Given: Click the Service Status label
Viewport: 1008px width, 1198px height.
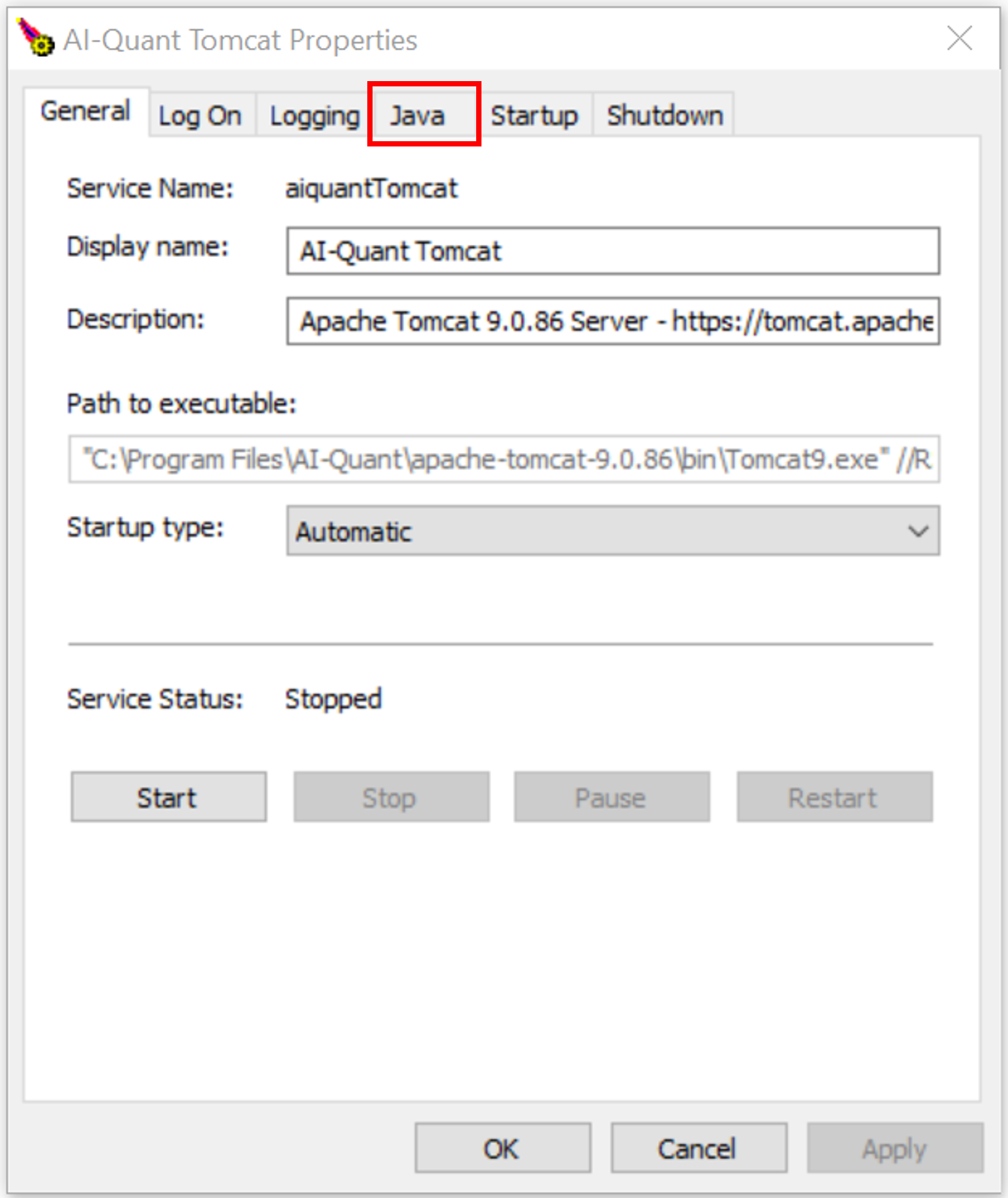Looking at the screenshot, I should click(155, 699).
